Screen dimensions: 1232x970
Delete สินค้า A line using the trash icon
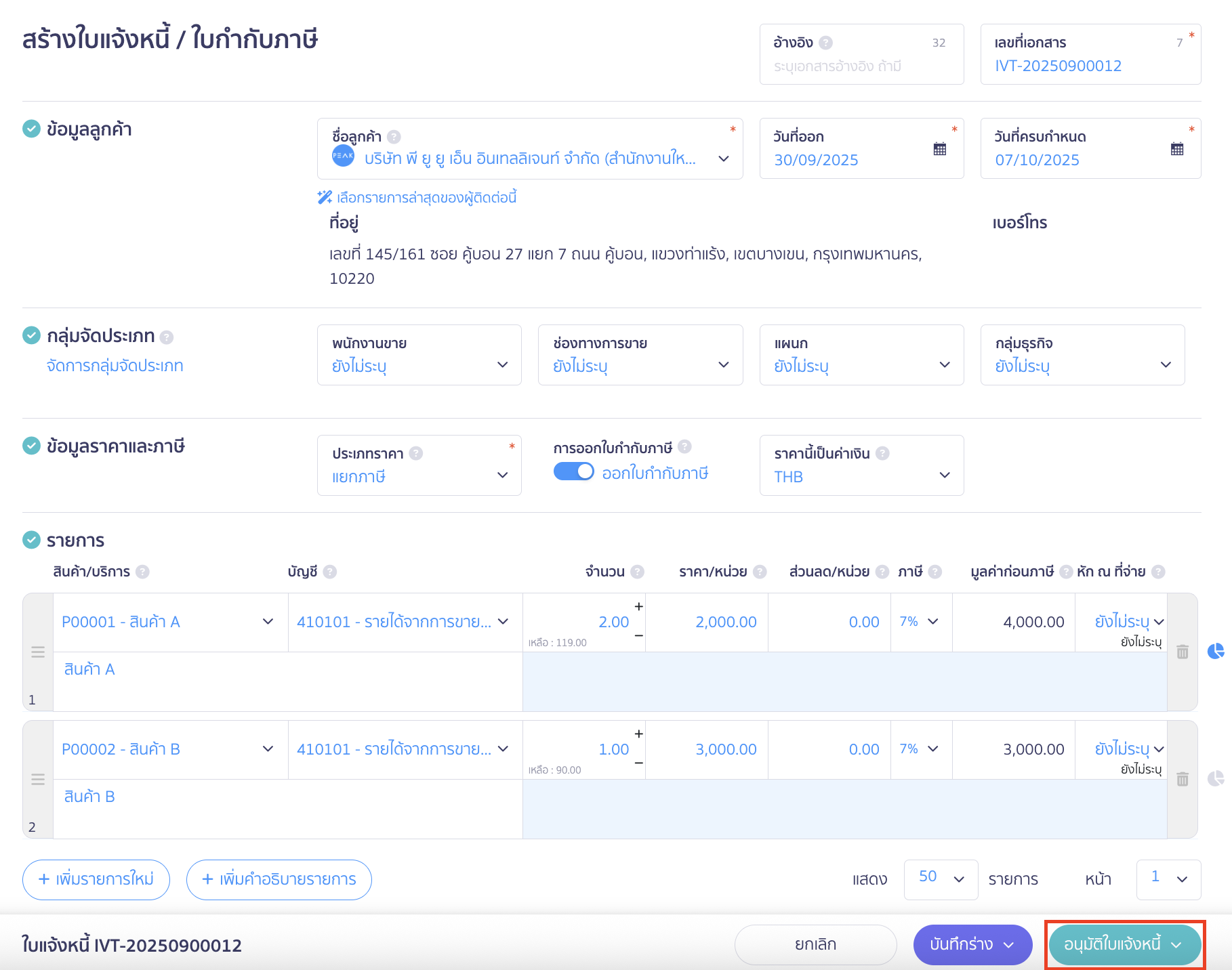click(1183, 652)
